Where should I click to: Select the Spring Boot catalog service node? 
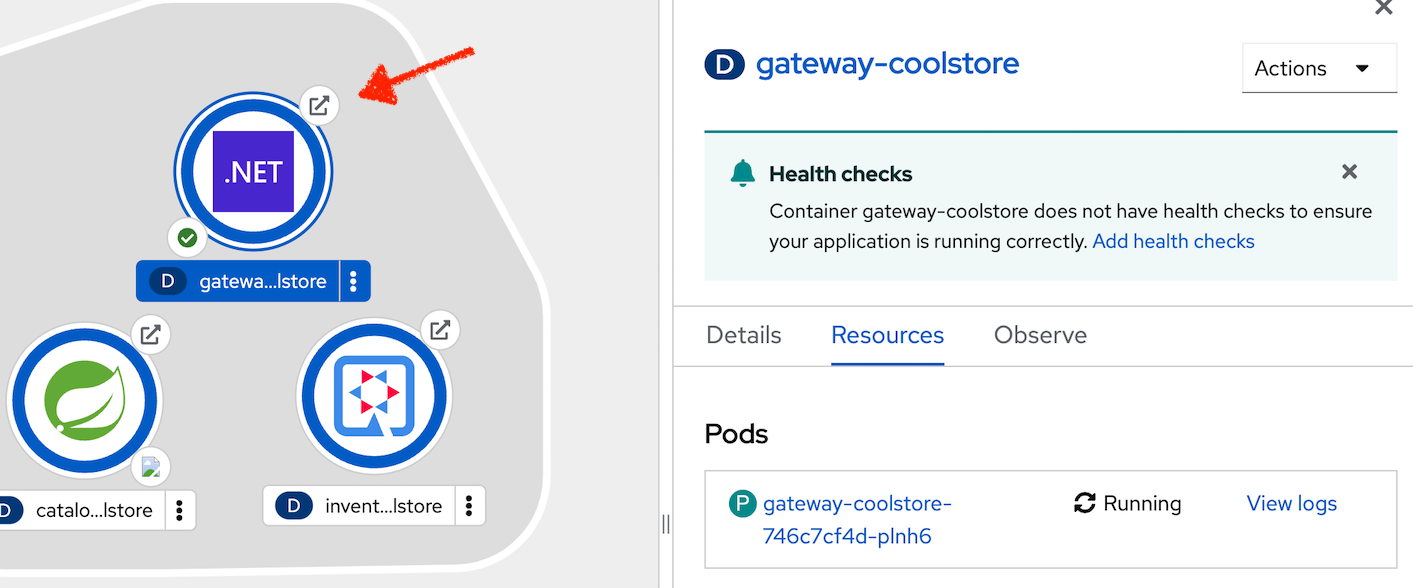(85, 400)
